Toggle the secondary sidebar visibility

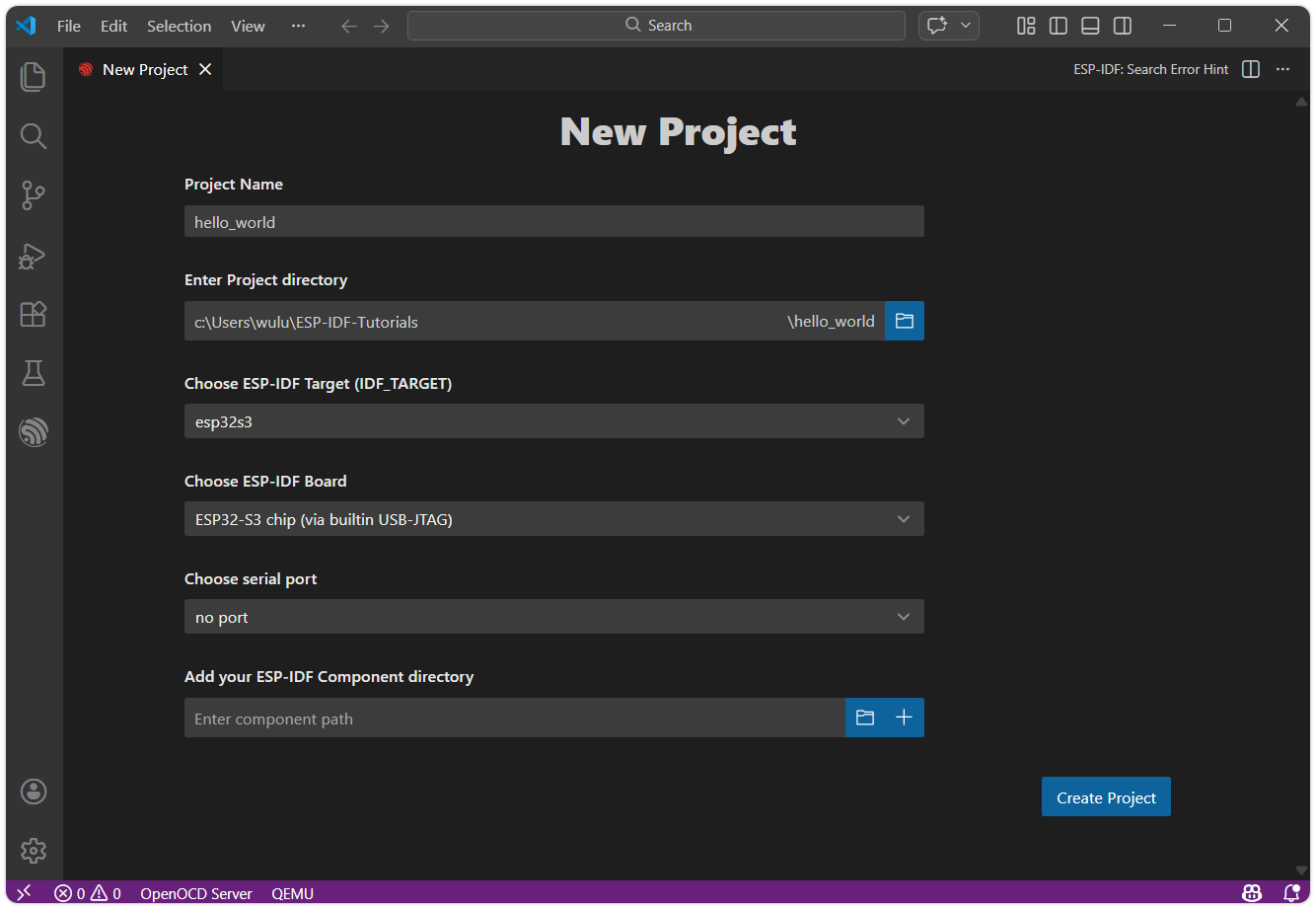tap(1122, 26)
